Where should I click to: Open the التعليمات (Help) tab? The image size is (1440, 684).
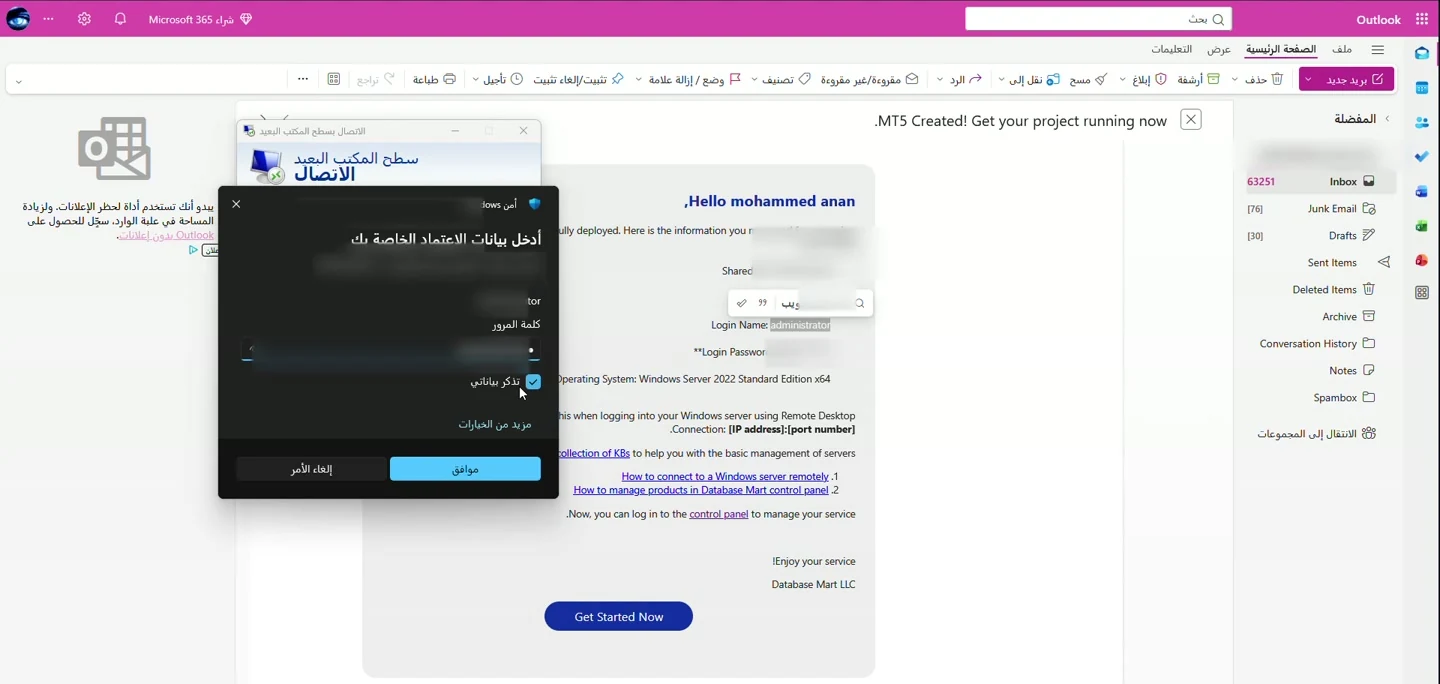click(1171, 49)
